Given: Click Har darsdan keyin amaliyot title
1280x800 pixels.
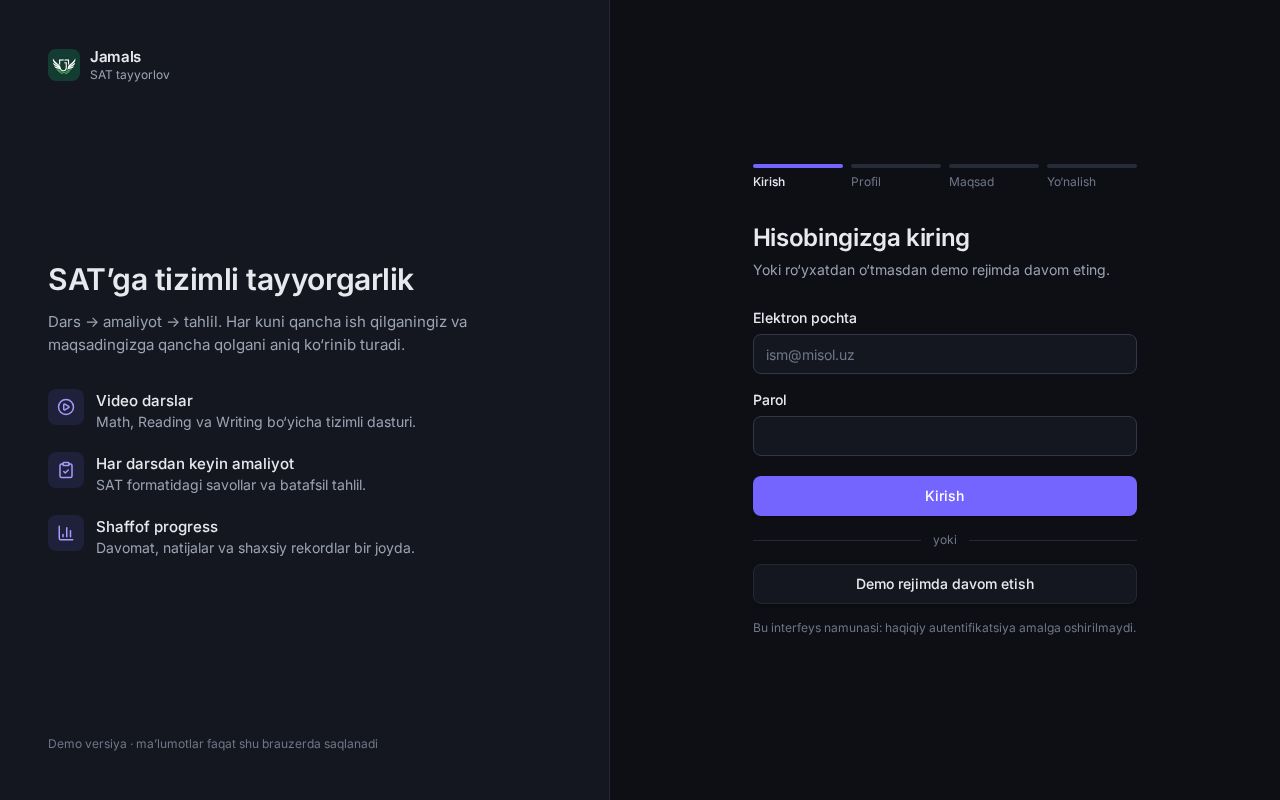Looking at the screenshot, I should point(195,464).
